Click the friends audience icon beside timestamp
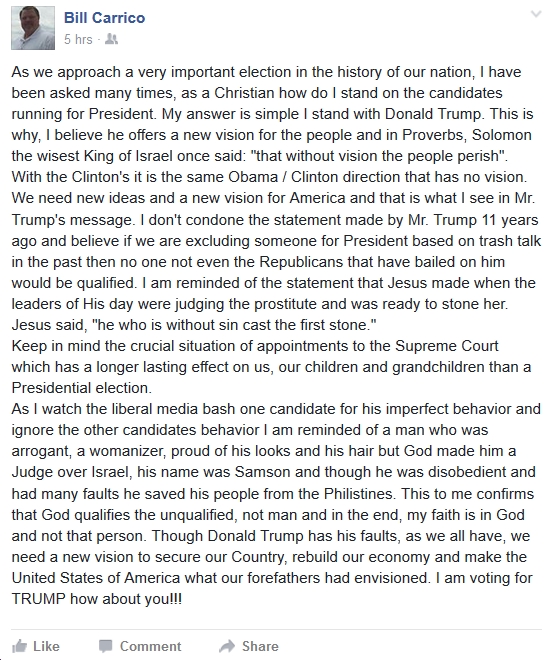Viewport: 551px width, 660px height. pos(111,40)
